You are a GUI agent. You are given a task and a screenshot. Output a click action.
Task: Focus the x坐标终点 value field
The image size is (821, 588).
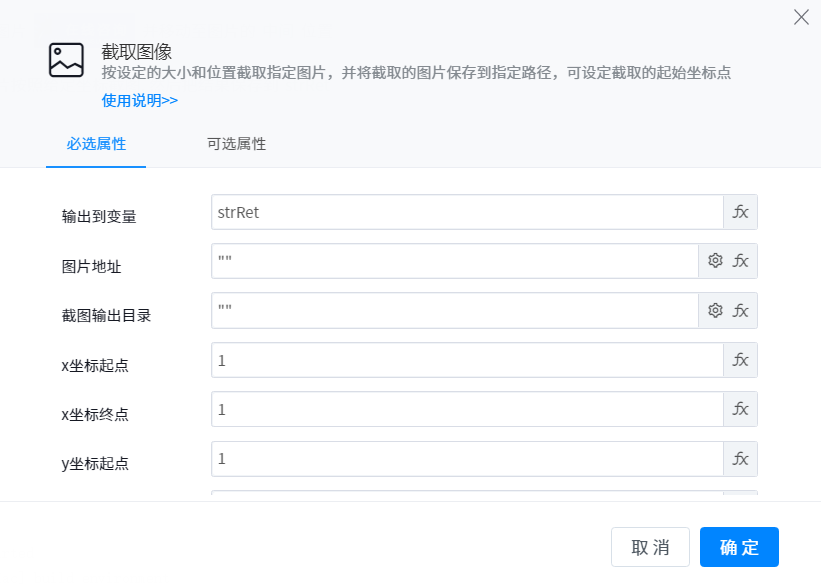click(466, 409)
